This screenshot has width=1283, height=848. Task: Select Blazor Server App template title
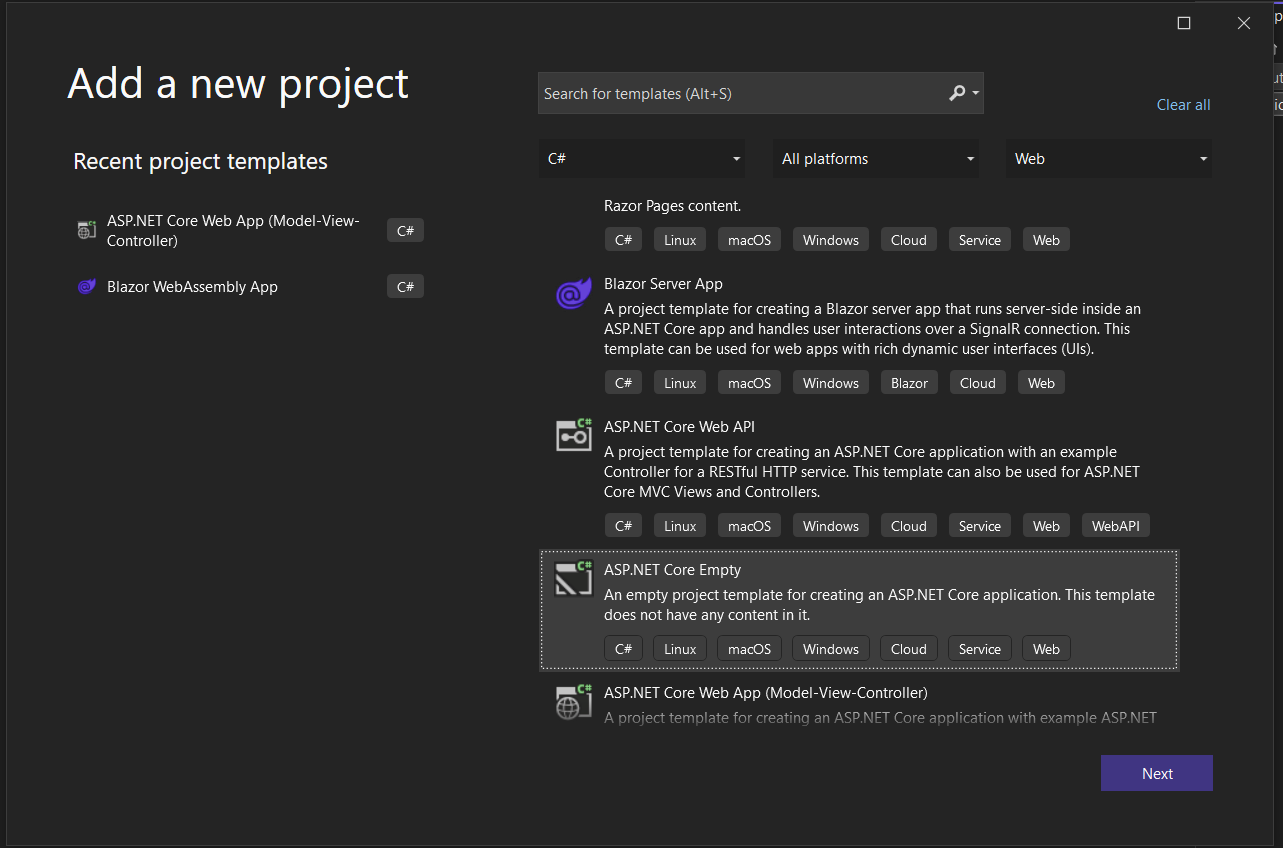663,284
